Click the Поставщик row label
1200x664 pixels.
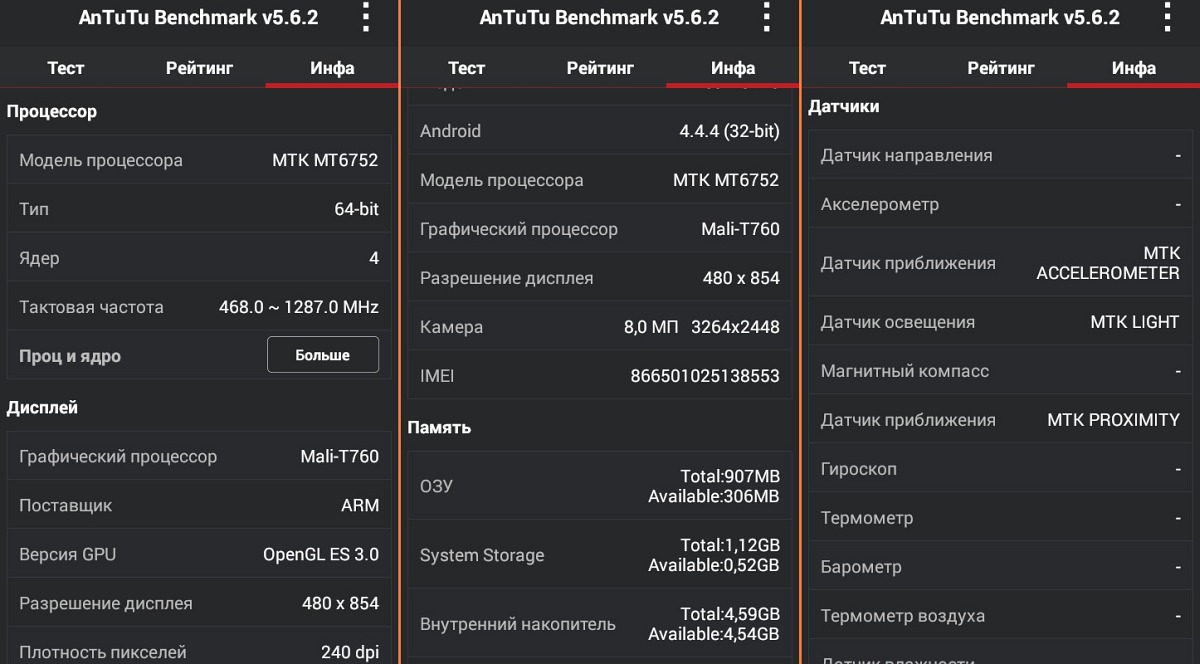click(65, 505)
